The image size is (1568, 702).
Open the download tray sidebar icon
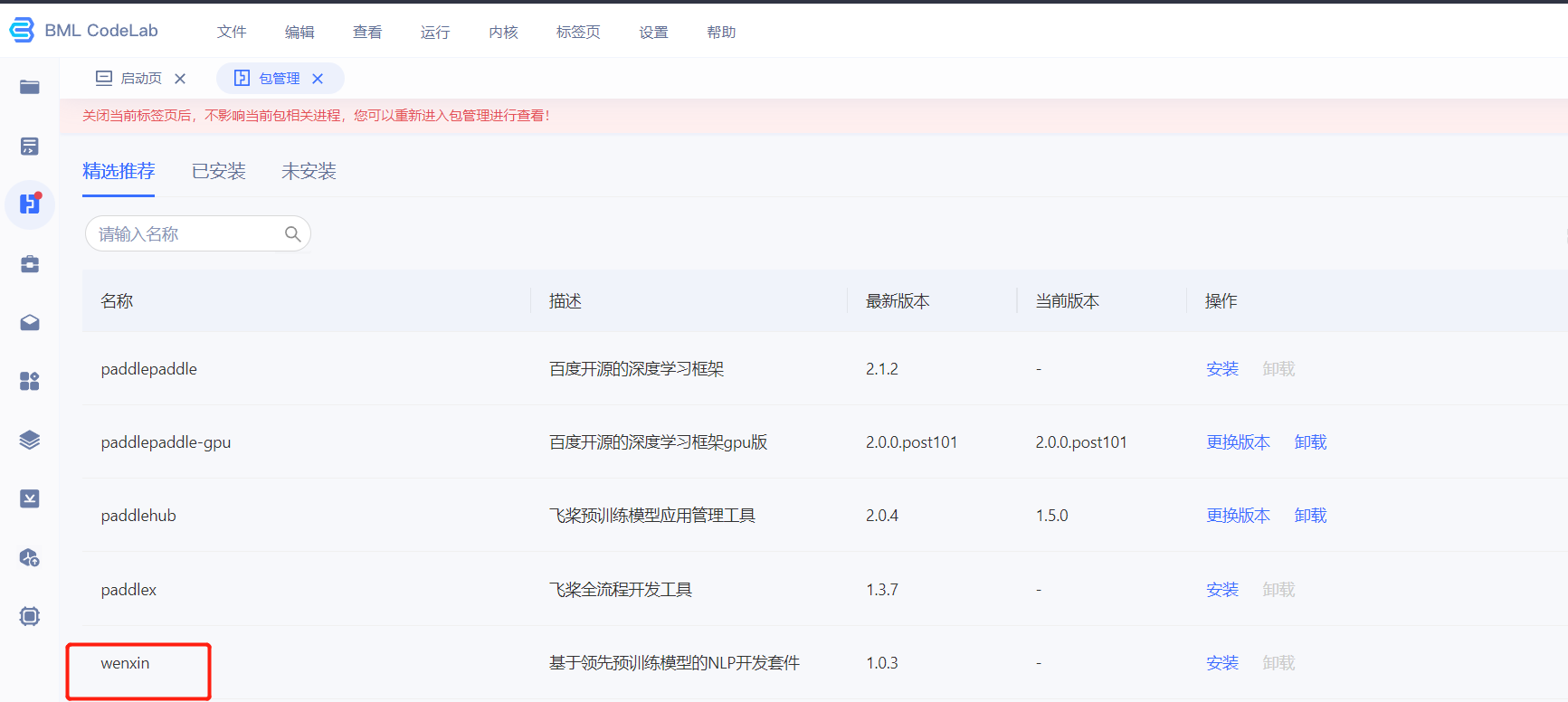point(30,498)
